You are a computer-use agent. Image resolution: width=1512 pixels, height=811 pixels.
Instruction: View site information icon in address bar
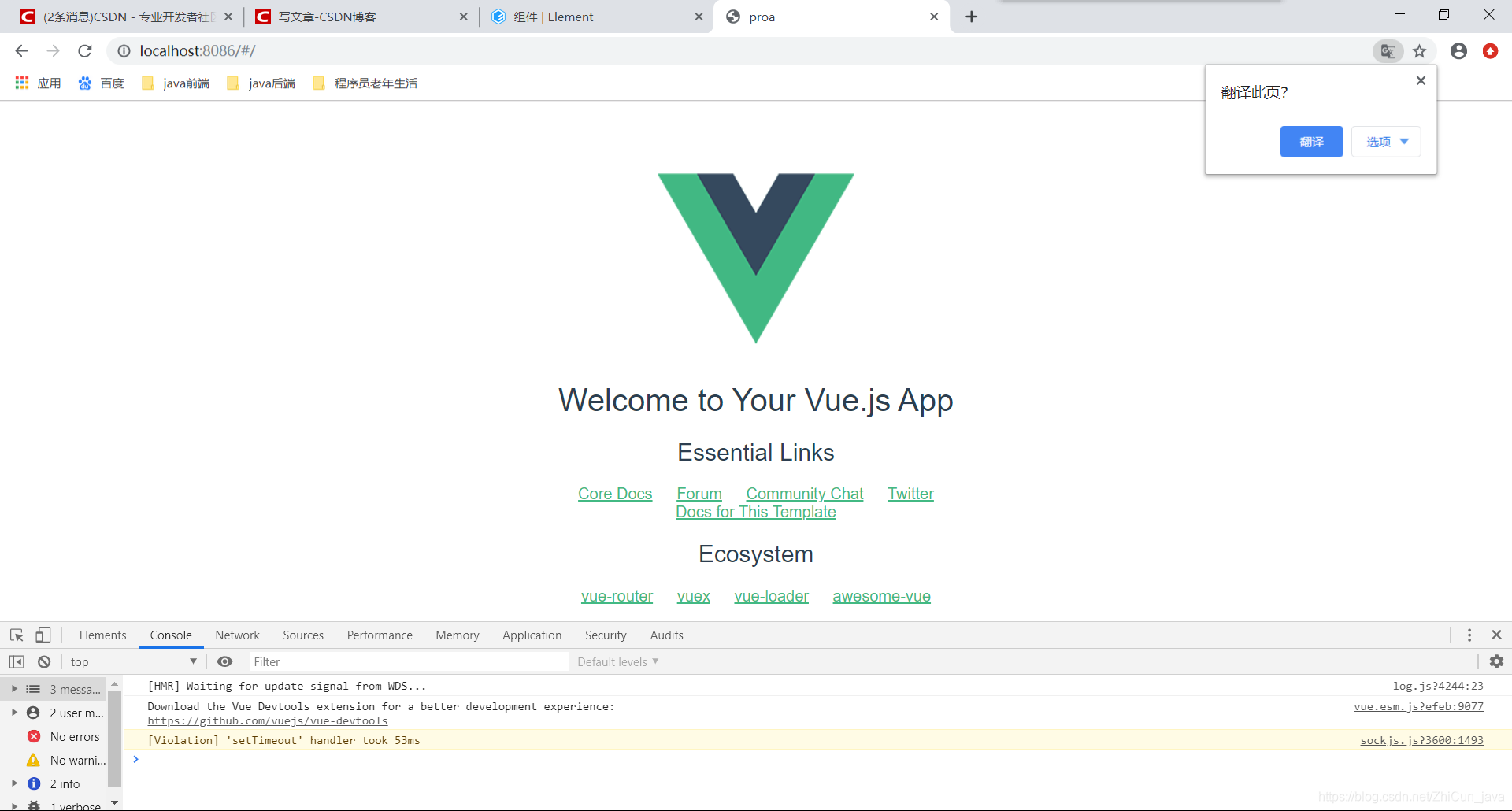pos(124,51)
